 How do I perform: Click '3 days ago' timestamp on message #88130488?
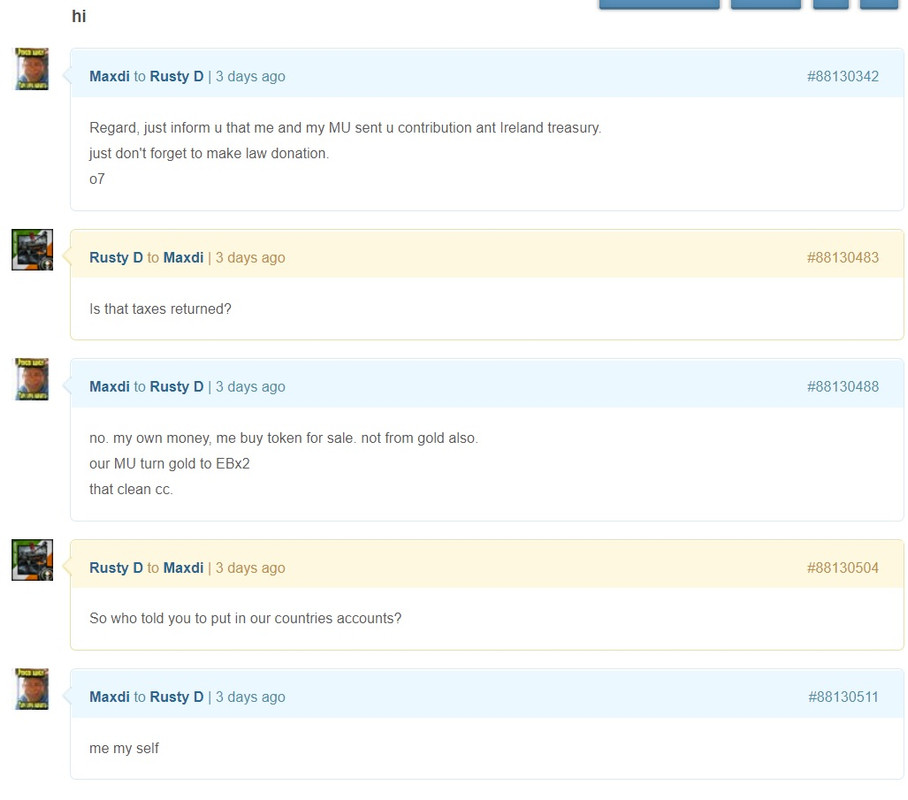[x=251, y=387]
